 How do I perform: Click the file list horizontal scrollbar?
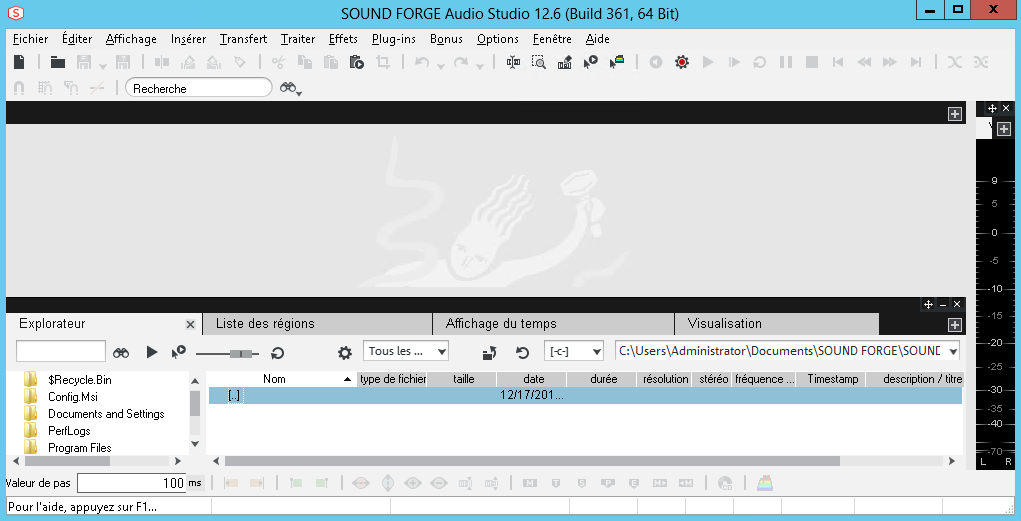[532, 461]
